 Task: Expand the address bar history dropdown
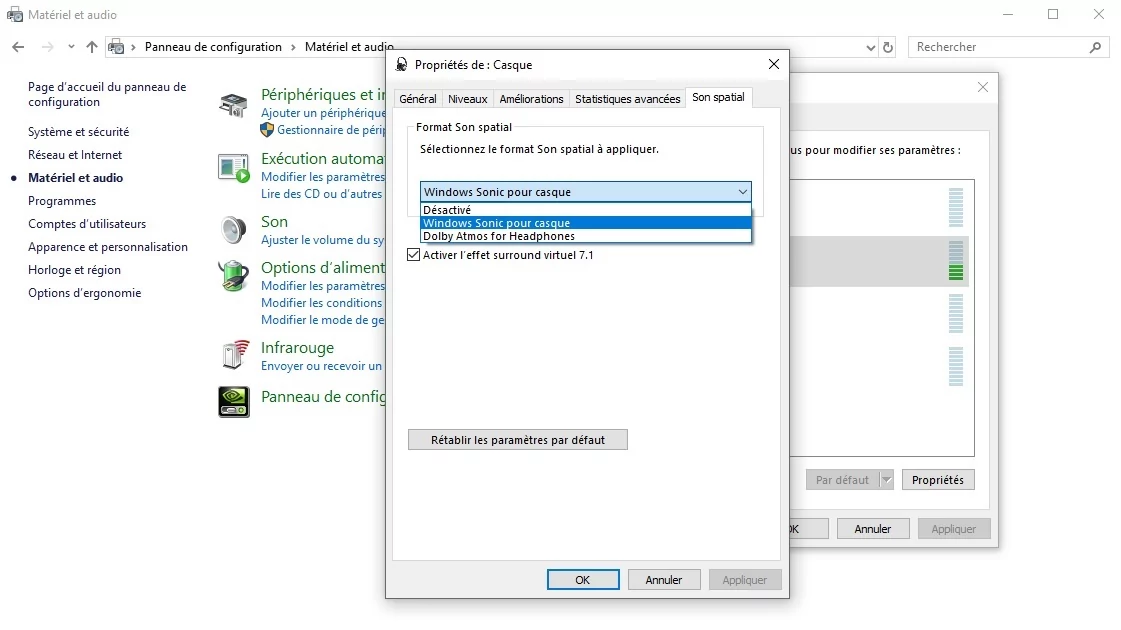click(x=870, y=47)
